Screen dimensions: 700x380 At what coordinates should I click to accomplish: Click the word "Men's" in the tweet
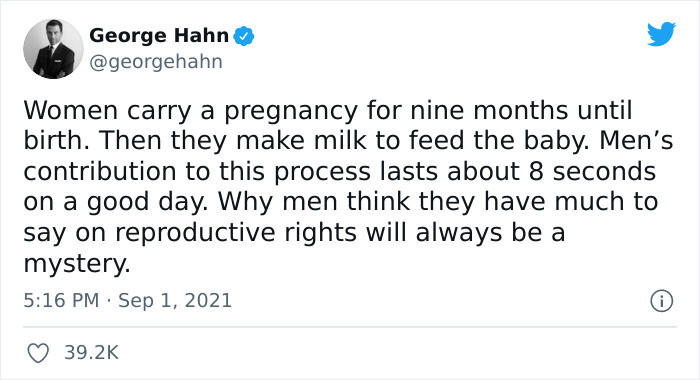pos(636,140)
